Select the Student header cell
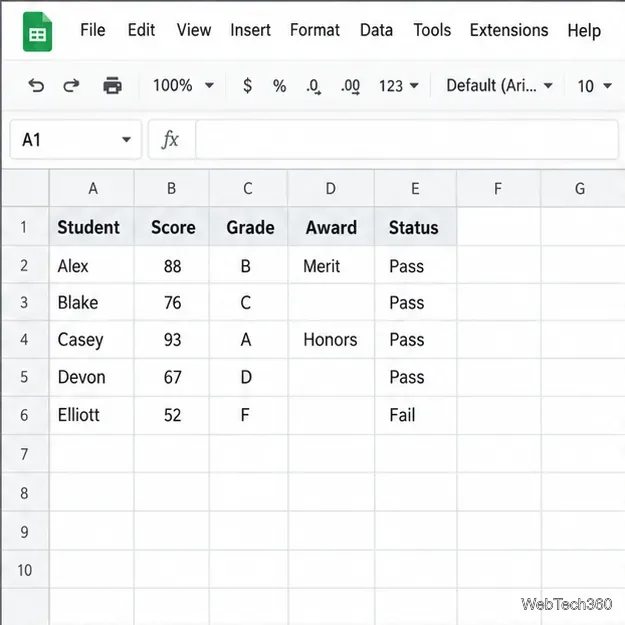The image size is (625, 625). click(x=92, y=227)
